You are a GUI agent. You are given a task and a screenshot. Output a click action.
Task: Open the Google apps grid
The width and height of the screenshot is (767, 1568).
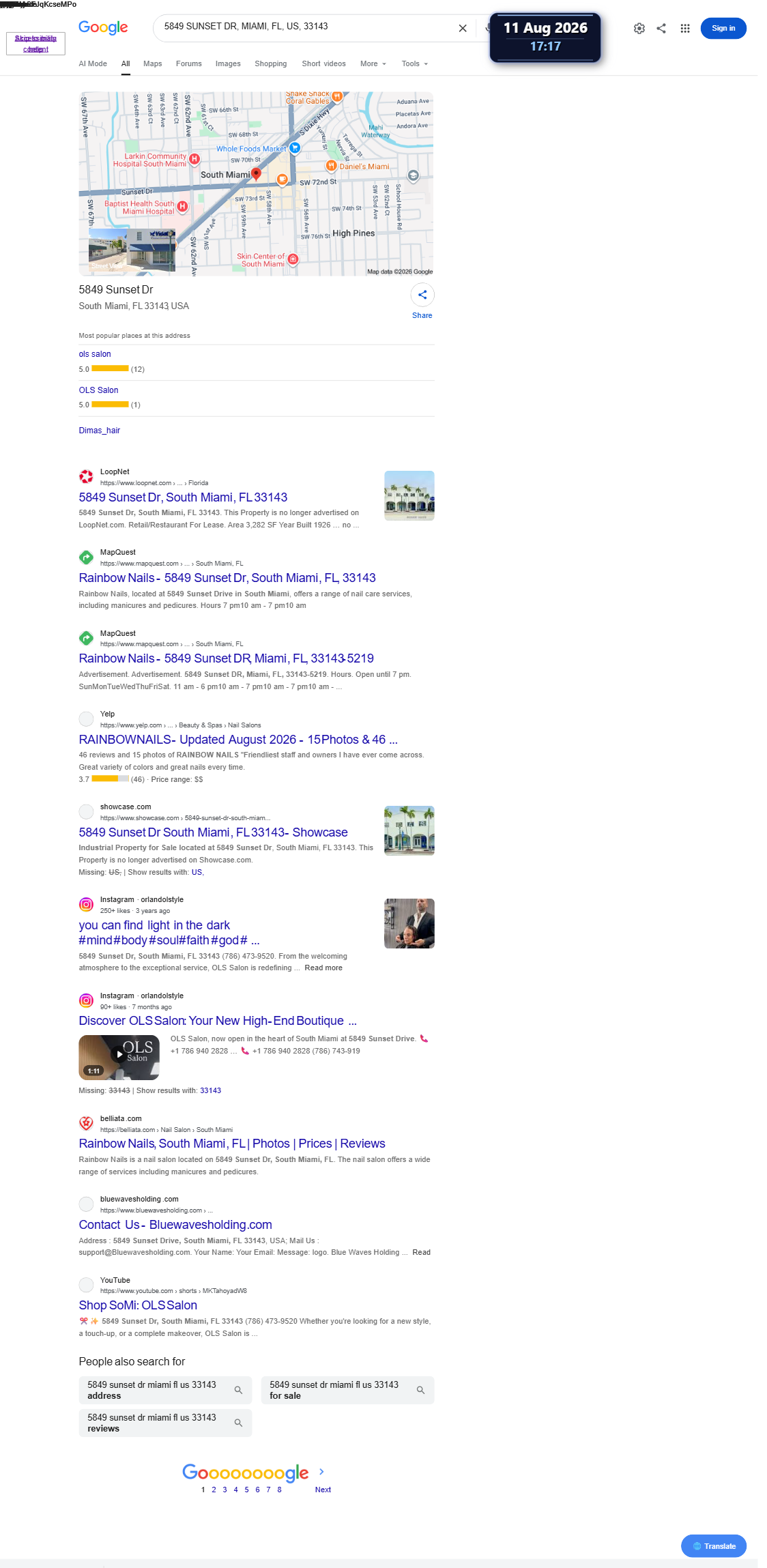[685, 28]
